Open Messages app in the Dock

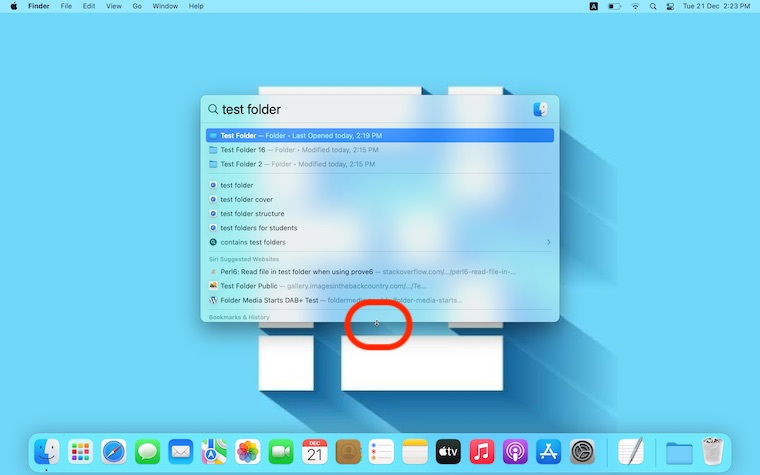pos(147,452)
